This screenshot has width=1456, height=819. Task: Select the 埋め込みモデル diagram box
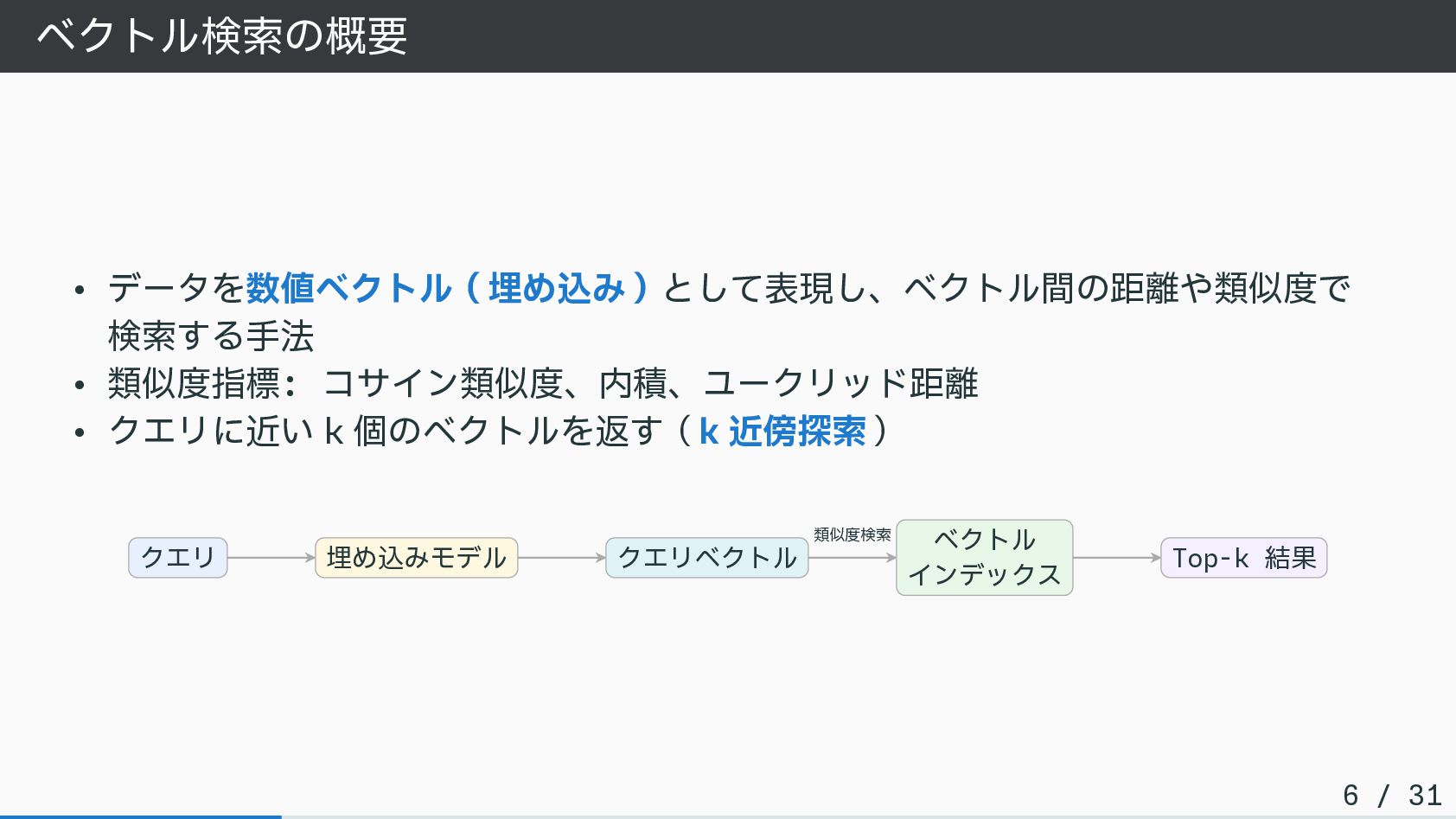click(x=416, y=558)
